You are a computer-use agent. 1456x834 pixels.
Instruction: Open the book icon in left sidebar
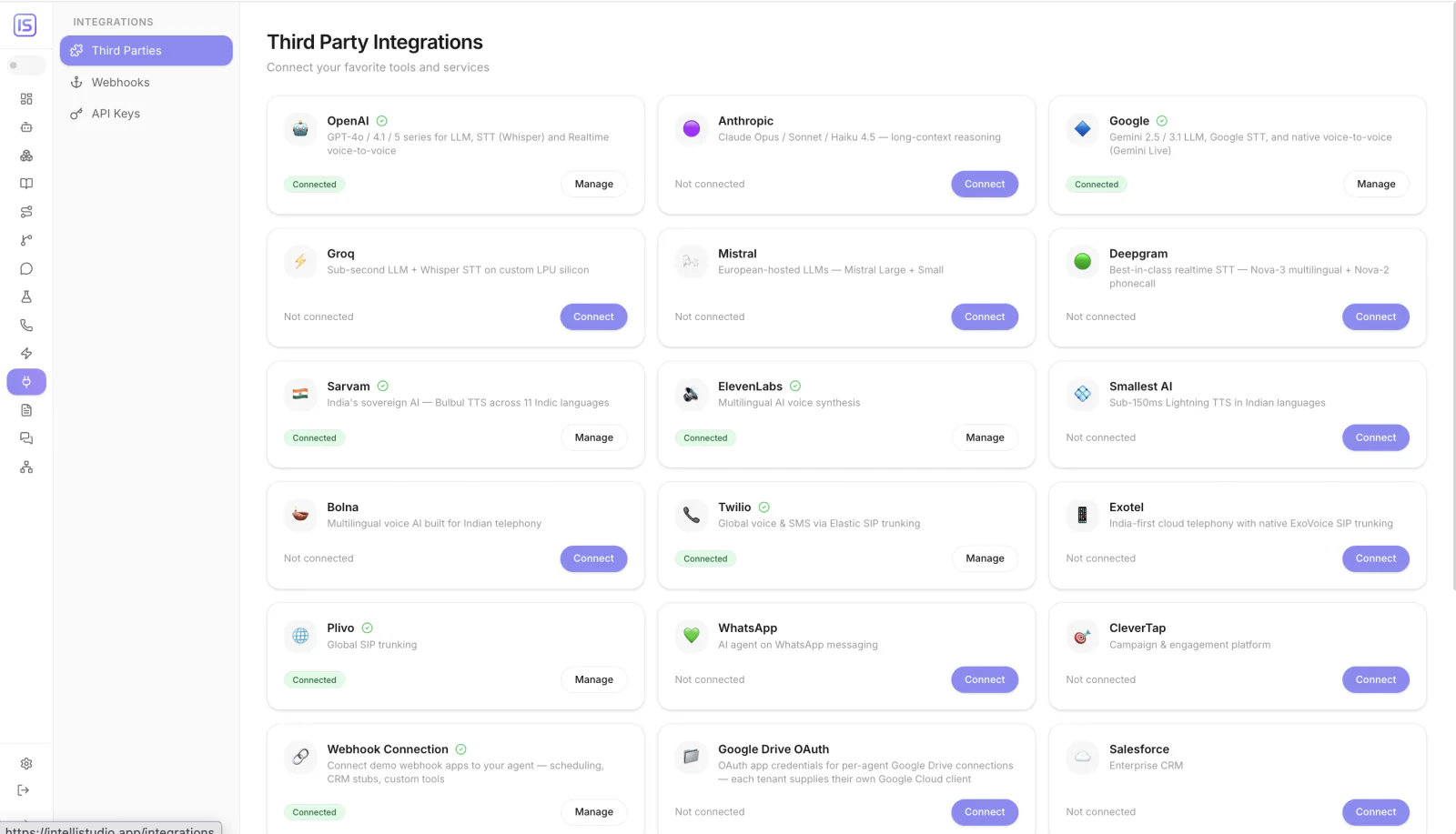(x=26, y=184)
